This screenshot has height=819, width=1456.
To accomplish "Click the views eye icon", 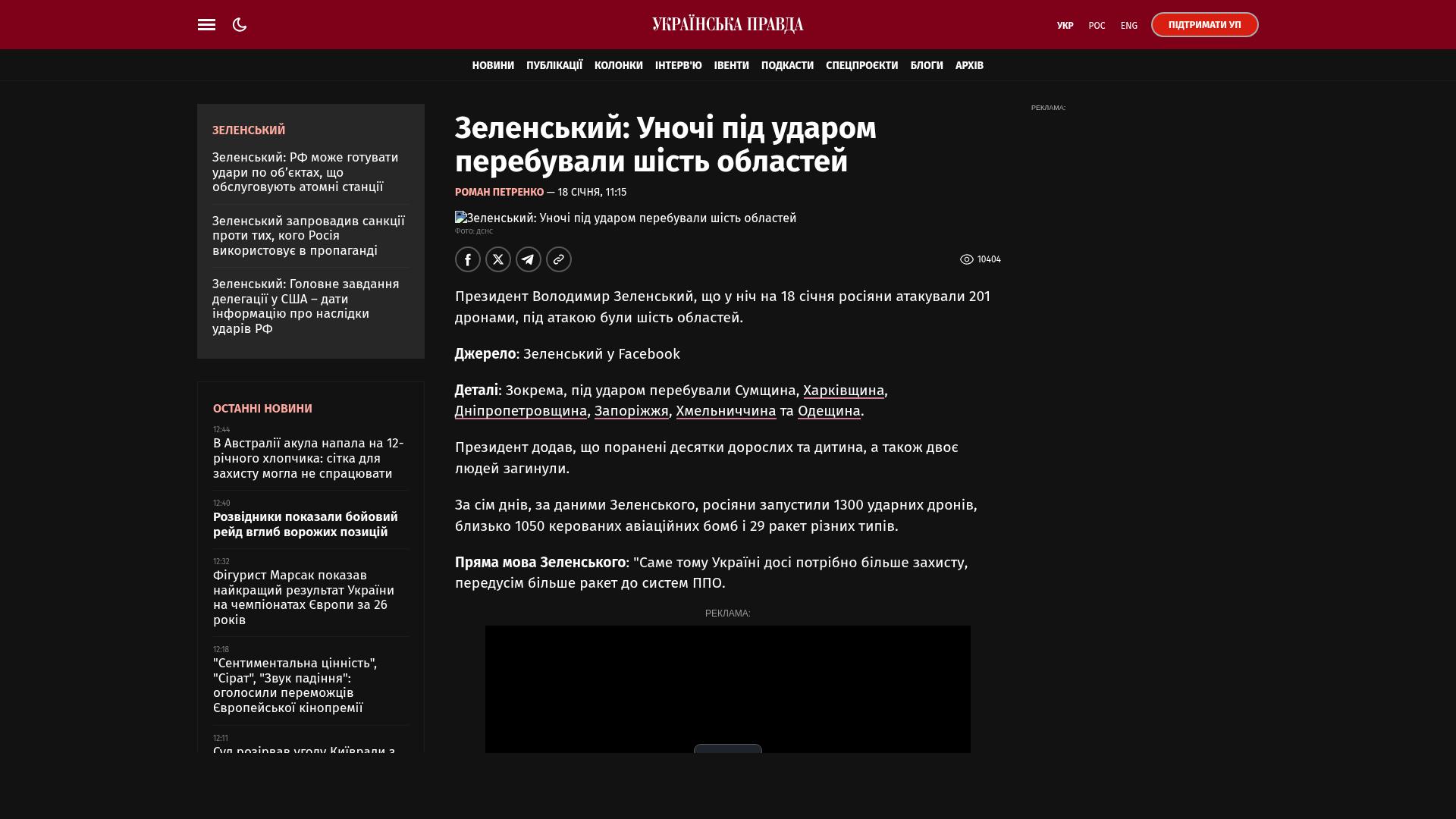I will pos(966,259).
